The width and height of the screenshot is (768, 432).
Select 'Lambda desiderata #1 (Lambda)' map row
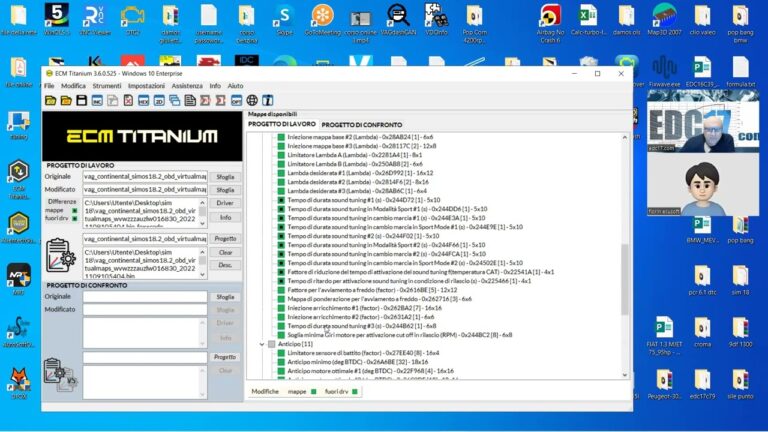point(360,173)
